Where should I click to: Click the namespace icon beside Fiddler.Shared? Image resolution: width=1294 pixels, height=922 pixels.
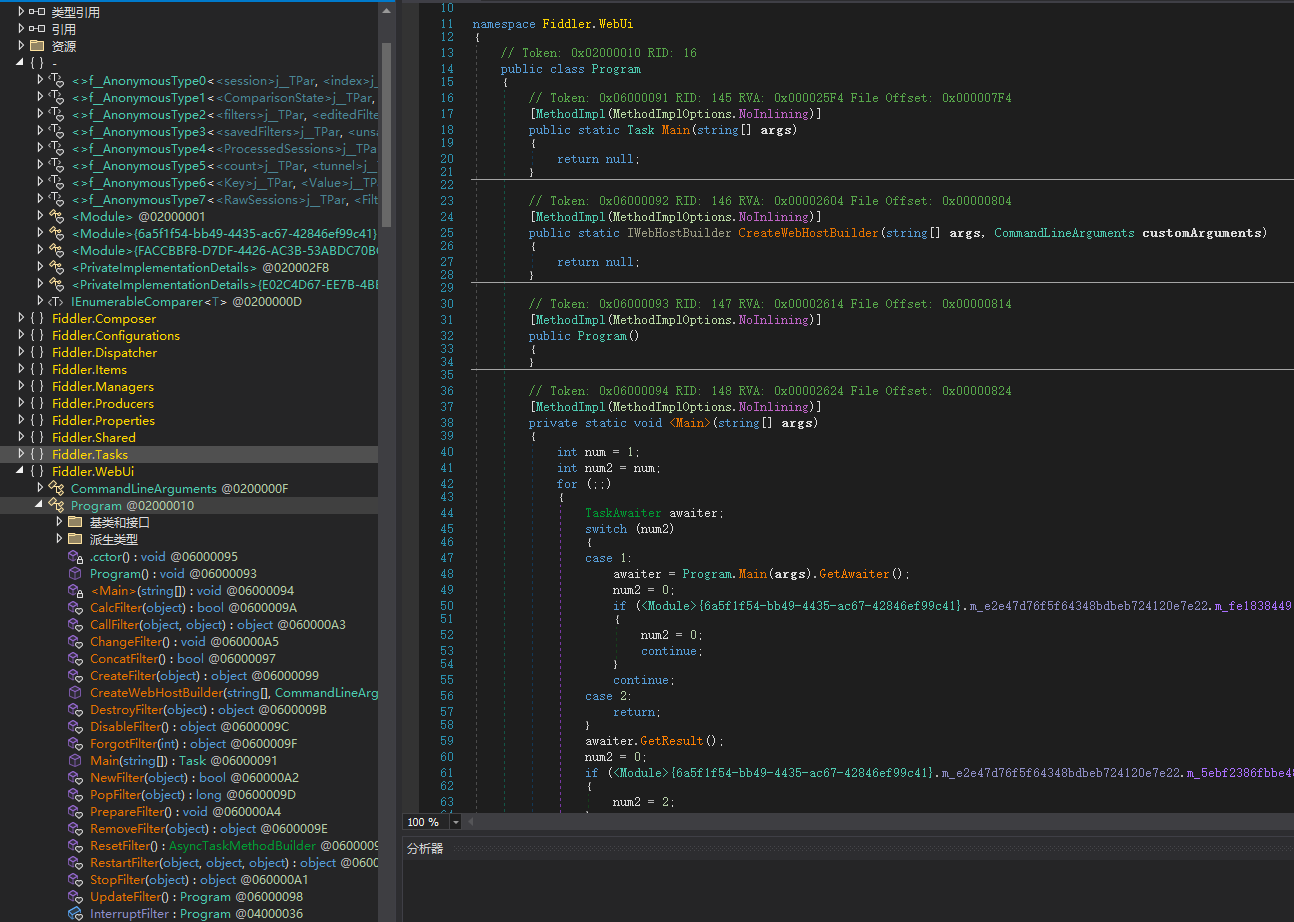(x=37, y=438)
